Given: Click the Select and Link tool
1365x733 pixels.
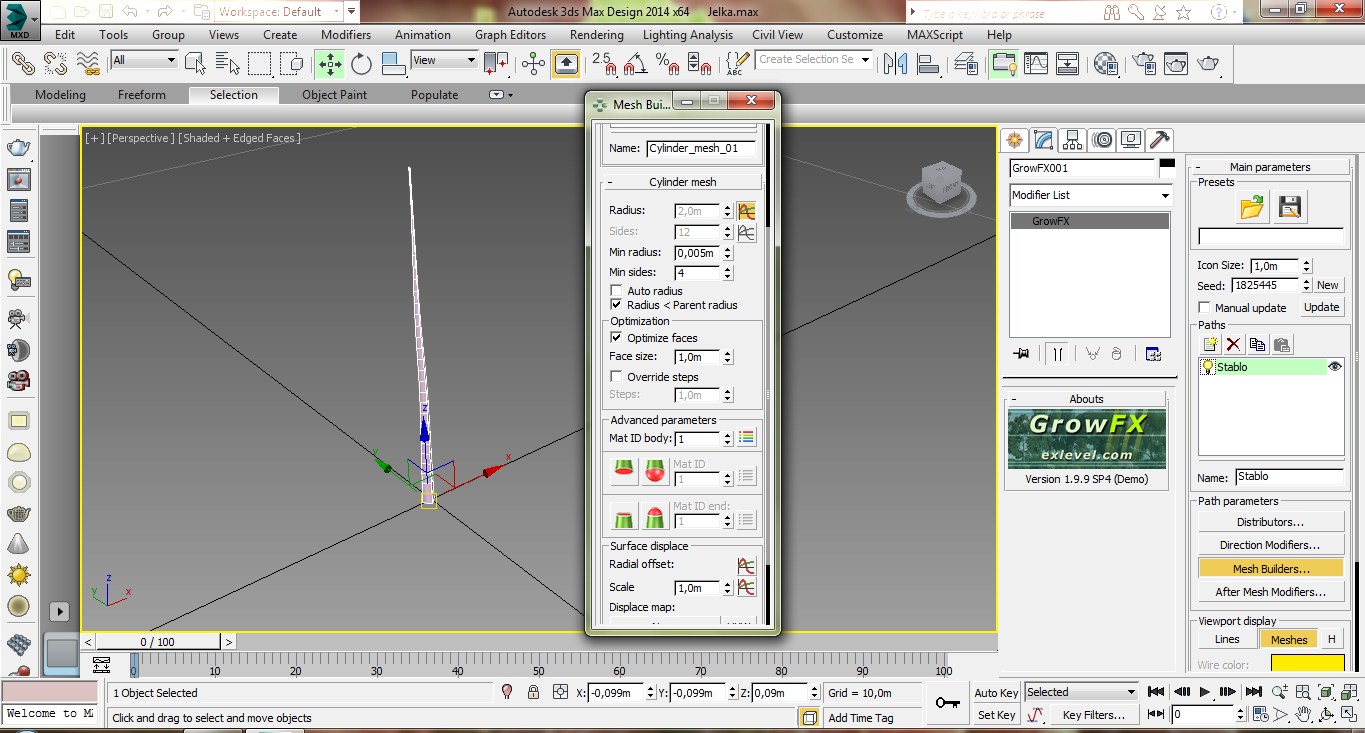Looking at the screenshot, I should [23, 63].
